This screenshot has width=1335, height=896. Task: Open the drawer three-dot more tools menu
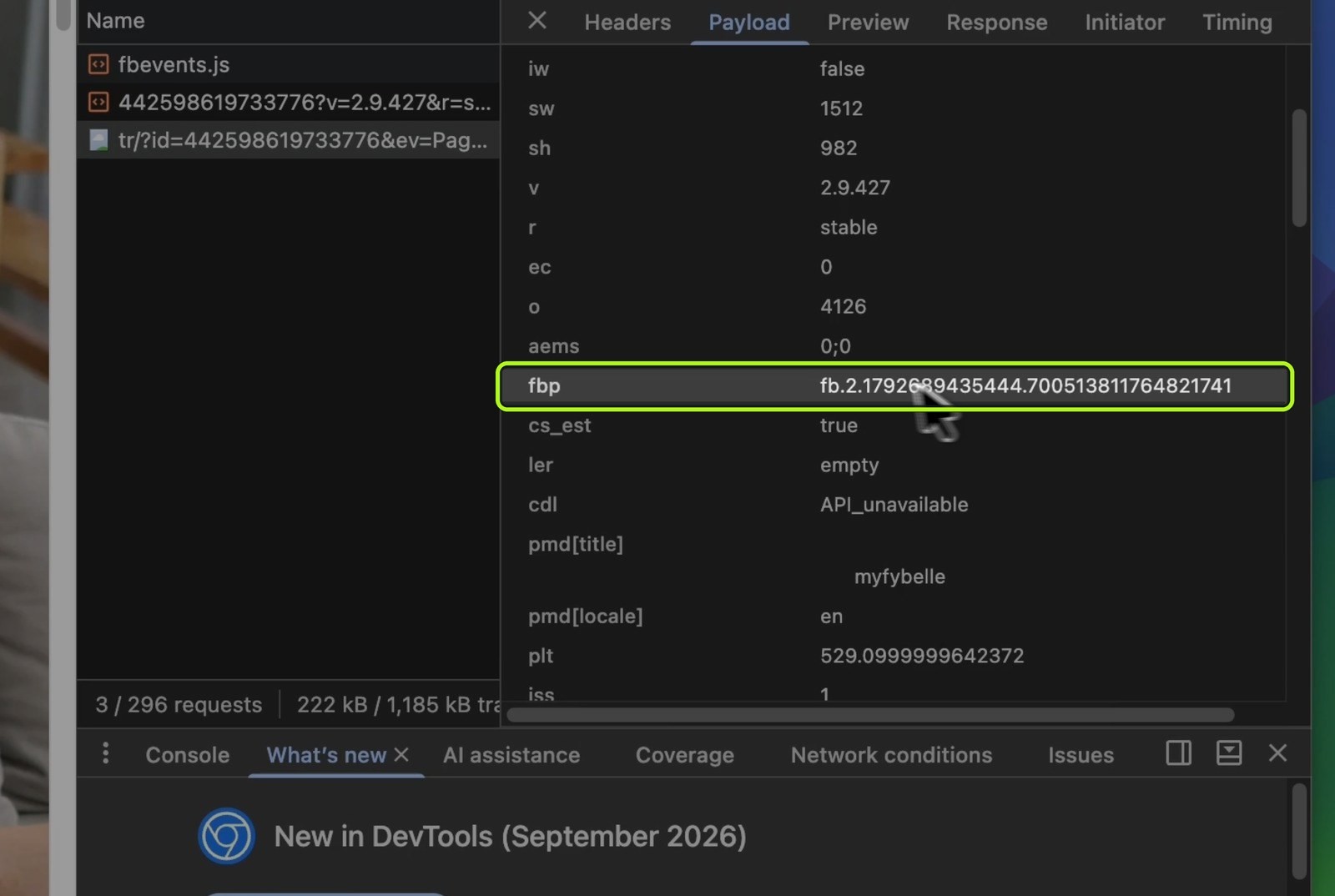click(x=105, y=753)
